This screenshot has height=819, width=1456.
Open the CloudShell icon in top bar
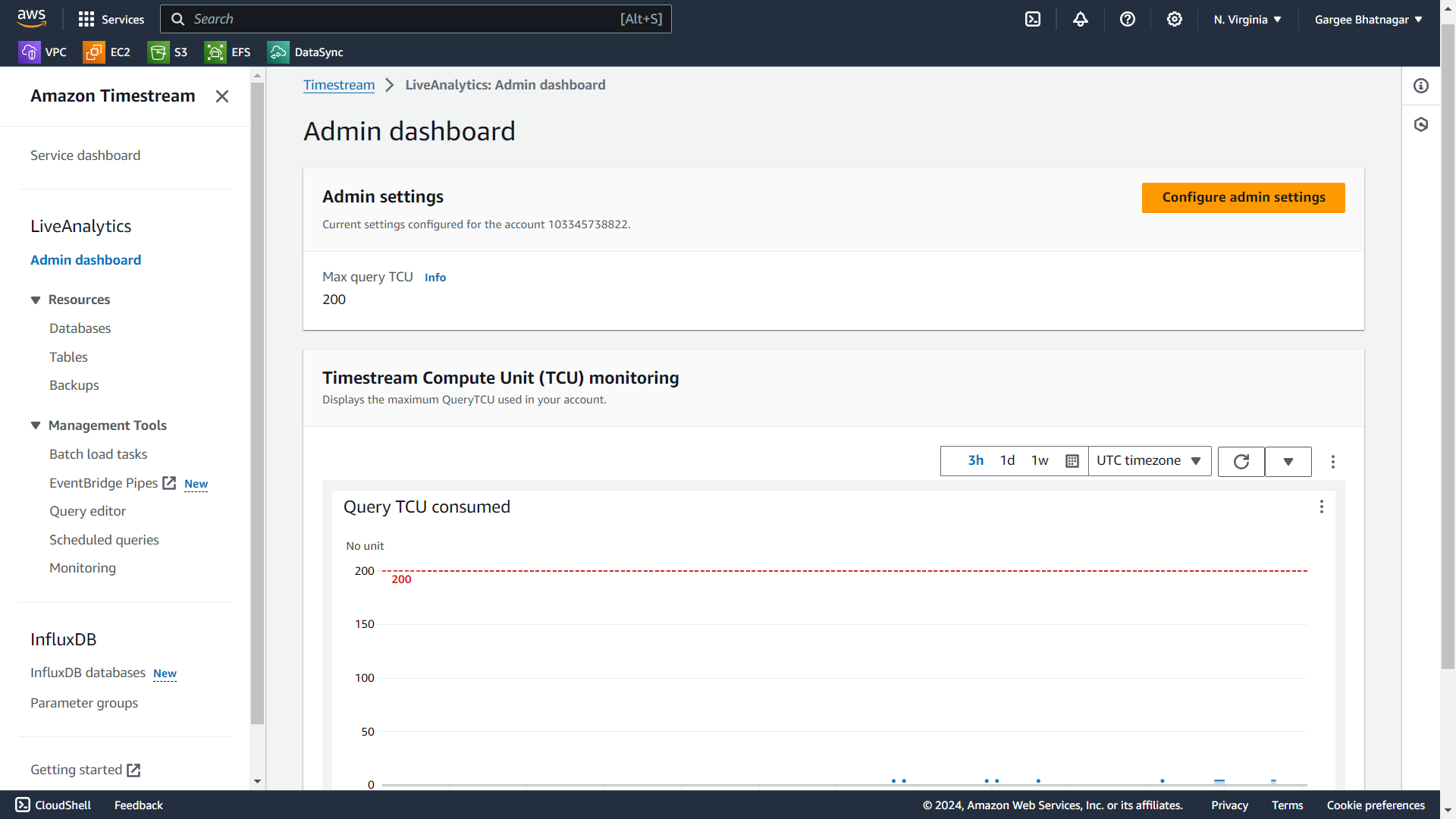(x=1032, y=19)
